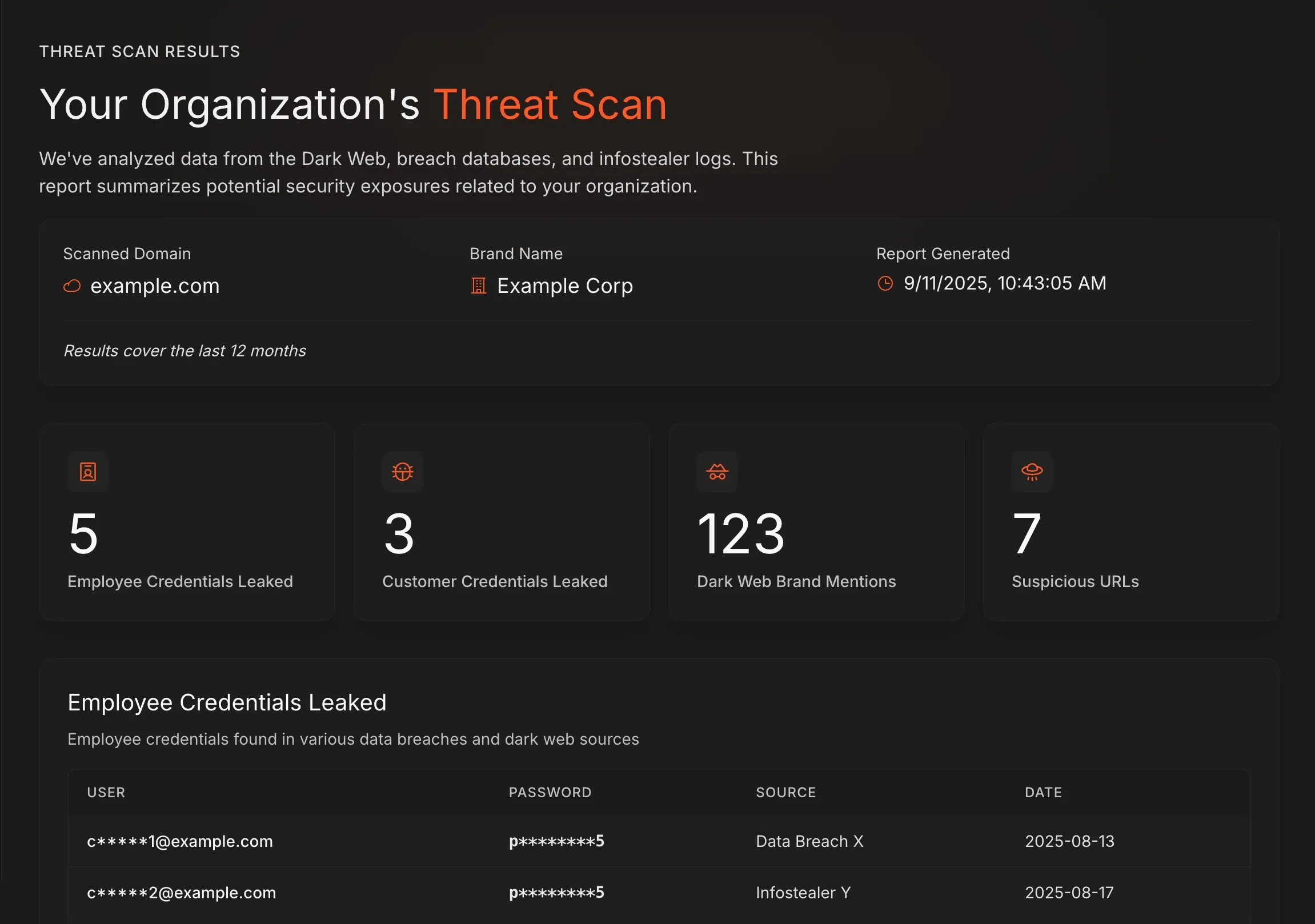Click the bug icon above 3
Viewport: 1315px width, 924px height.
(402, 472)
